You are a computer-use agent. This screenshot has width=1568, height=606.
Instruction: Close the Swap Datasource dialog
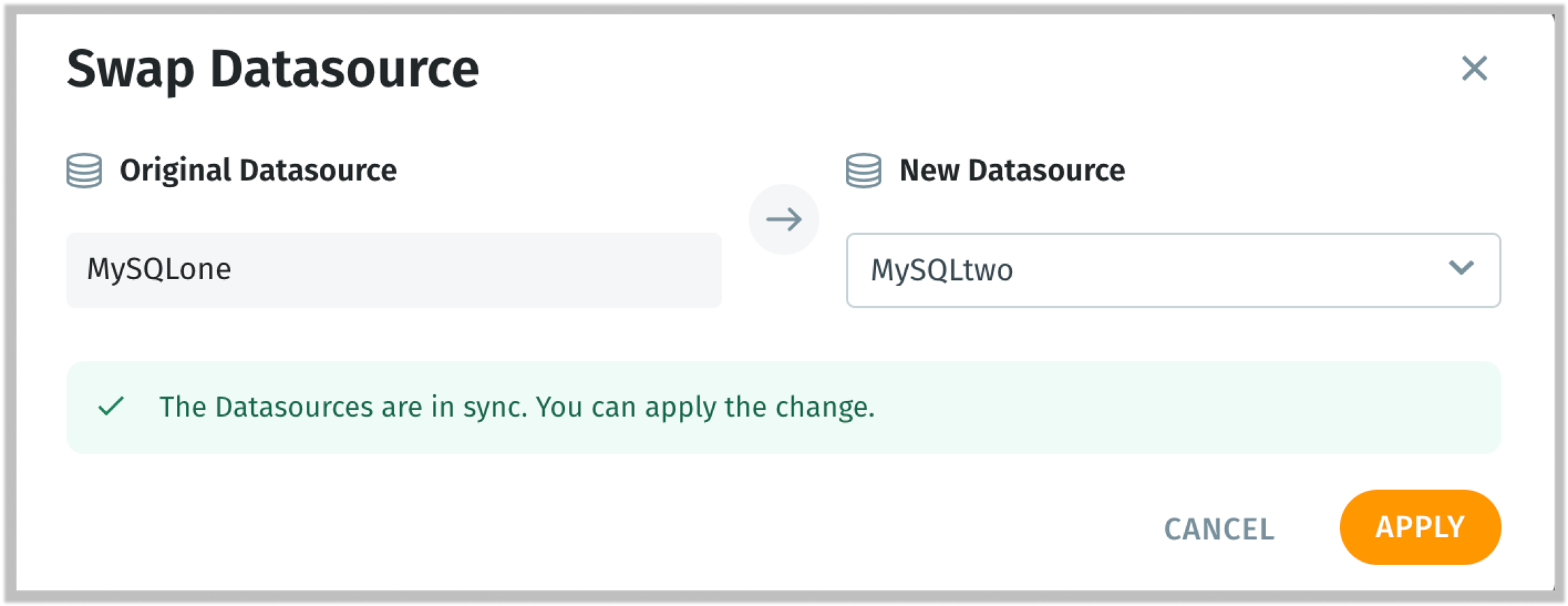(1474, 69)
